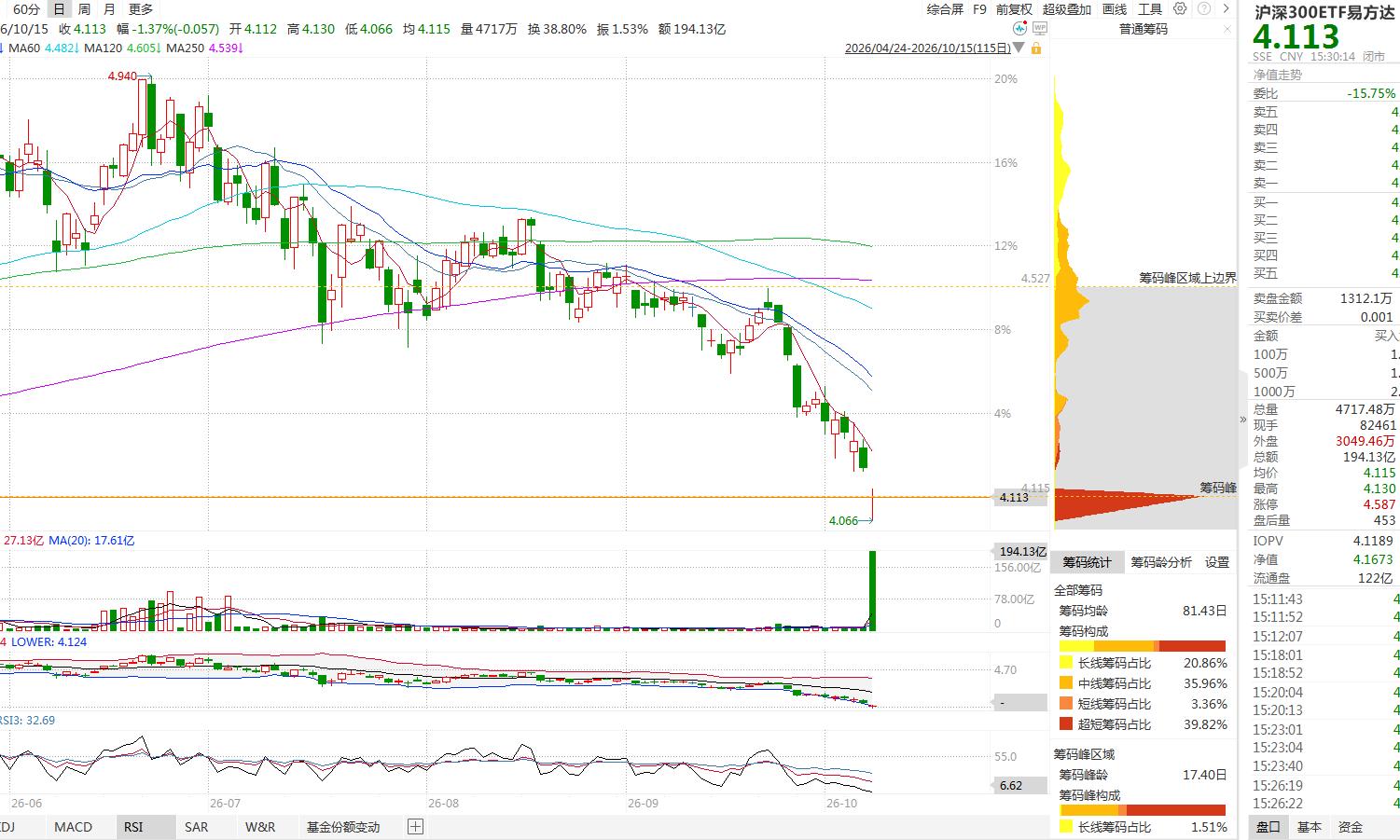Screen dimensions: 1400x840
Task: Click the yellow 长线筹码占比 20.86% swatch
Action: [1066, 663]
